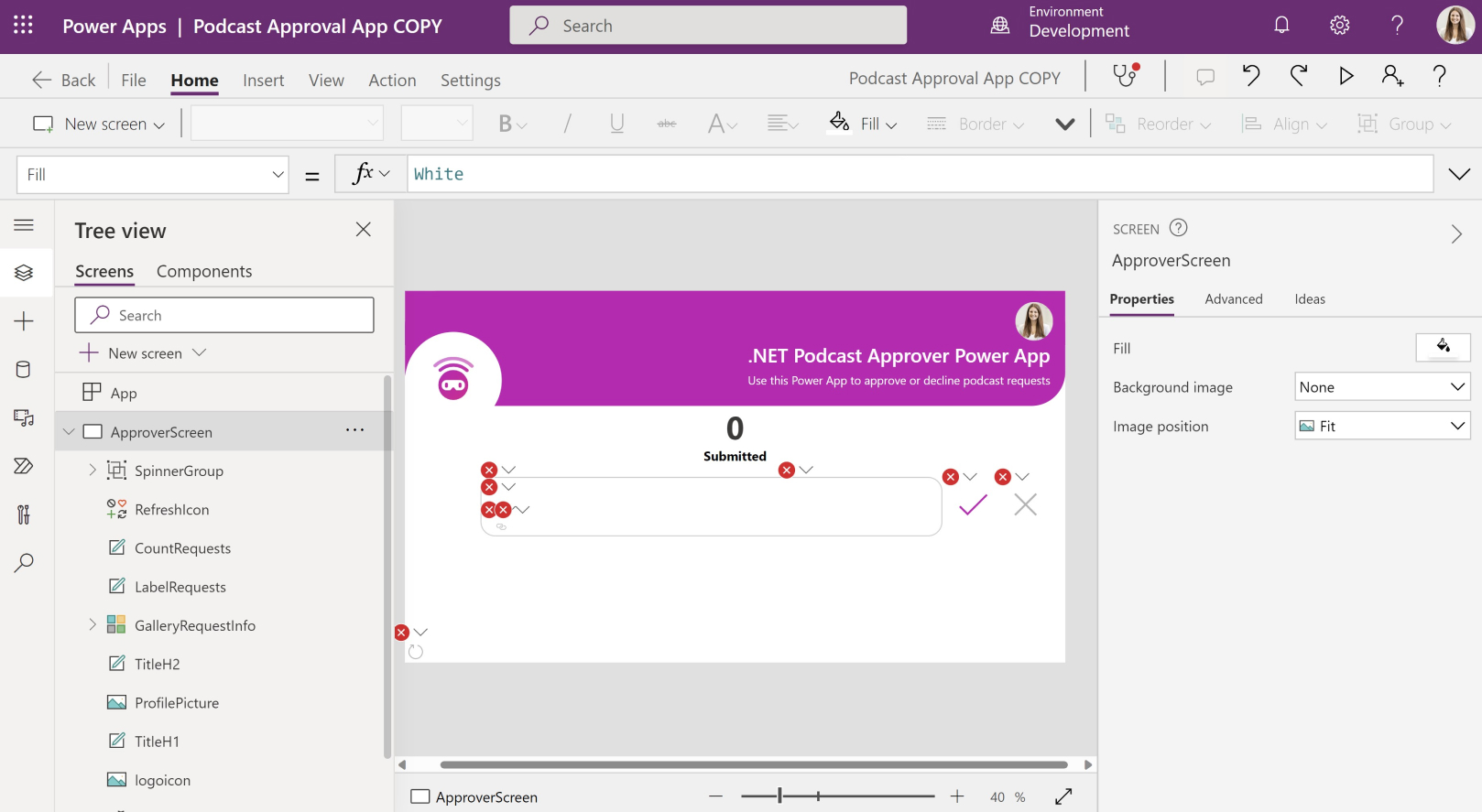Preview the app with play icon

click(1346, 76)
